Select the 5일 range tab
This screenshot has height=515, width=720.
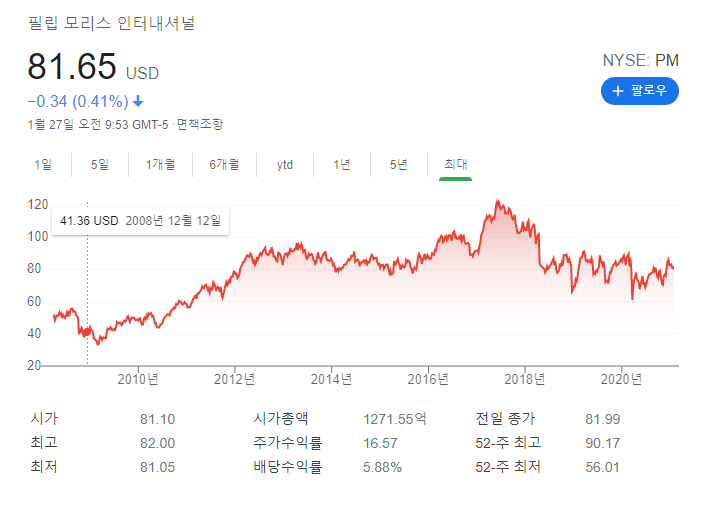[x=100, y=164]
